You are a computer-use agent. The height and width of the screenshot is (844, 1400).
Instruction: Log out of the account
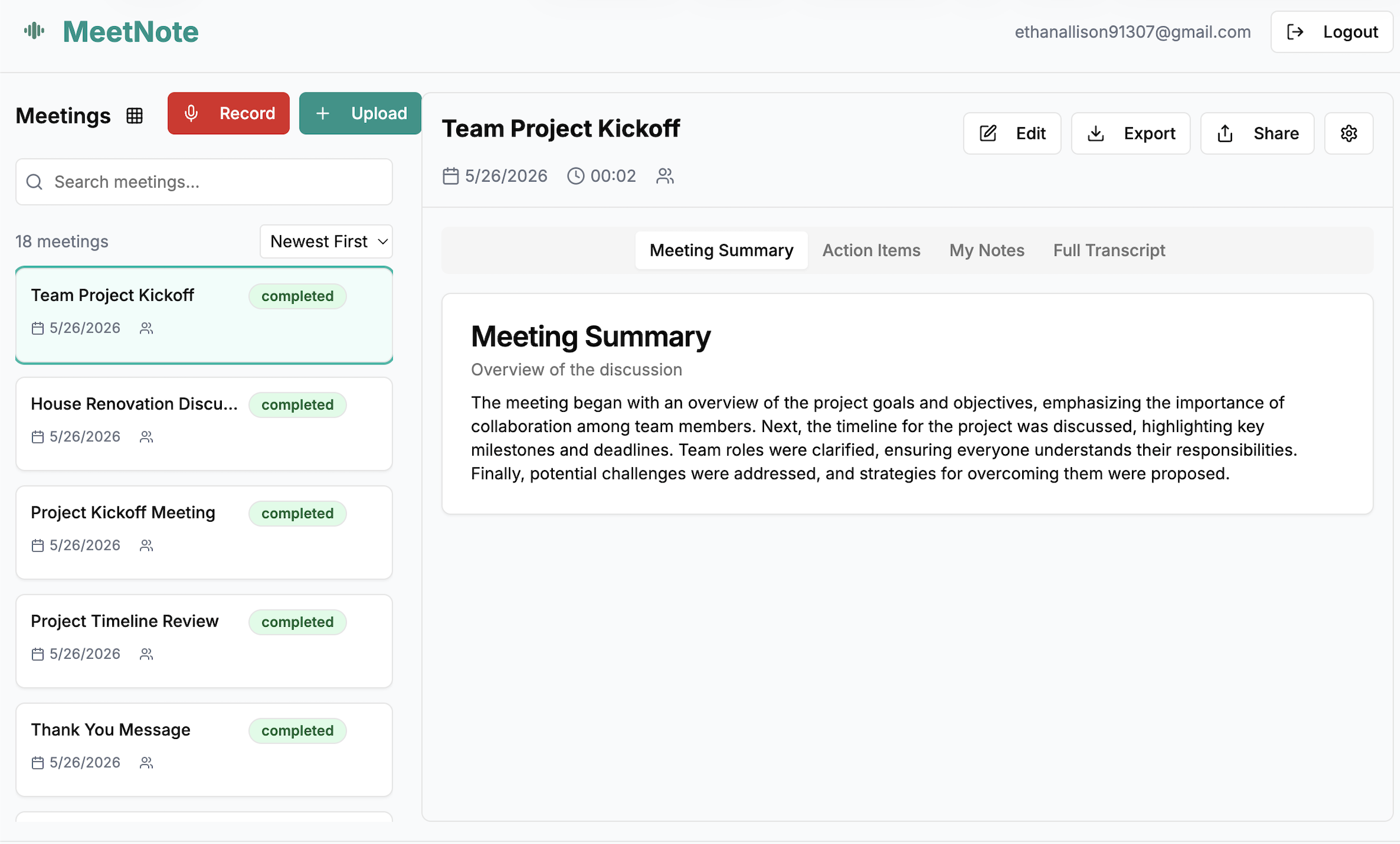pos(1332,32)
